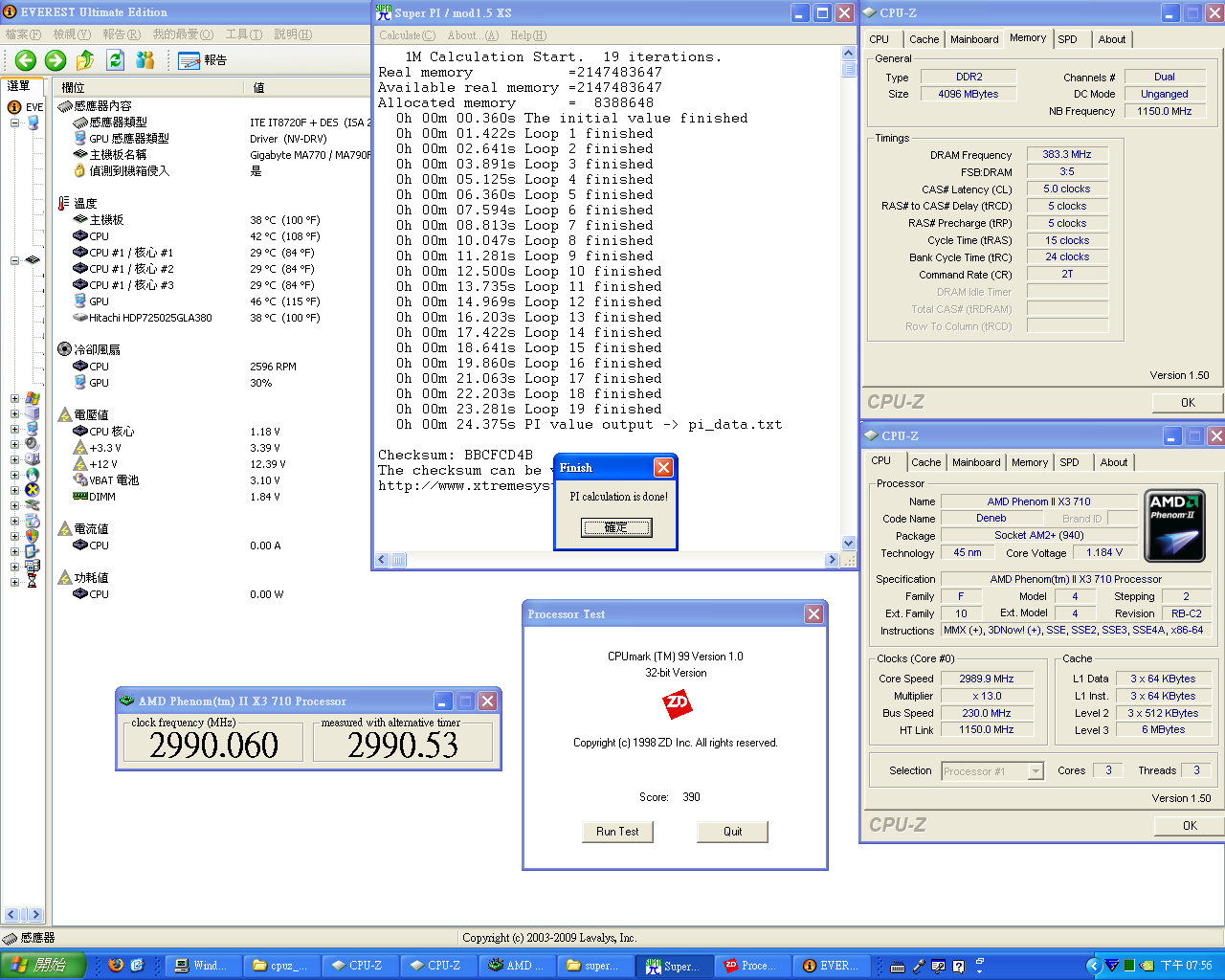This screenshot has height=980, width=1225.
Task: Switch to the AMD clock taskbar button
Action: (x=519, y=966)
